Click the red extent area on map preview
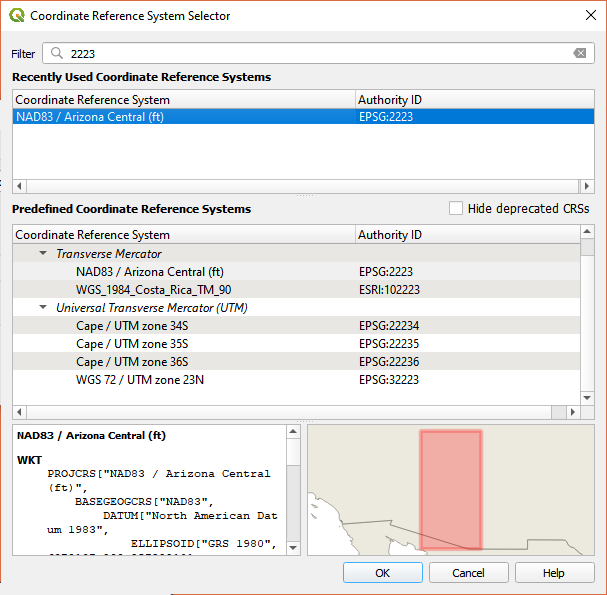This screenshot has width=607, height=595. click(451, 490)
